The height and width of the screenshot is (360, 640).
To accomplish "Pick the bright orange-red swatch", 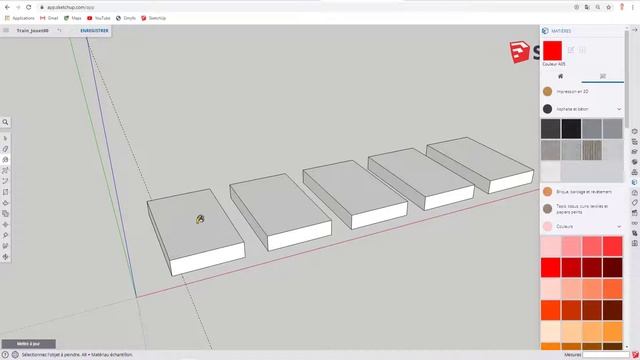I will pyautogui.click(x=551, y=310).
